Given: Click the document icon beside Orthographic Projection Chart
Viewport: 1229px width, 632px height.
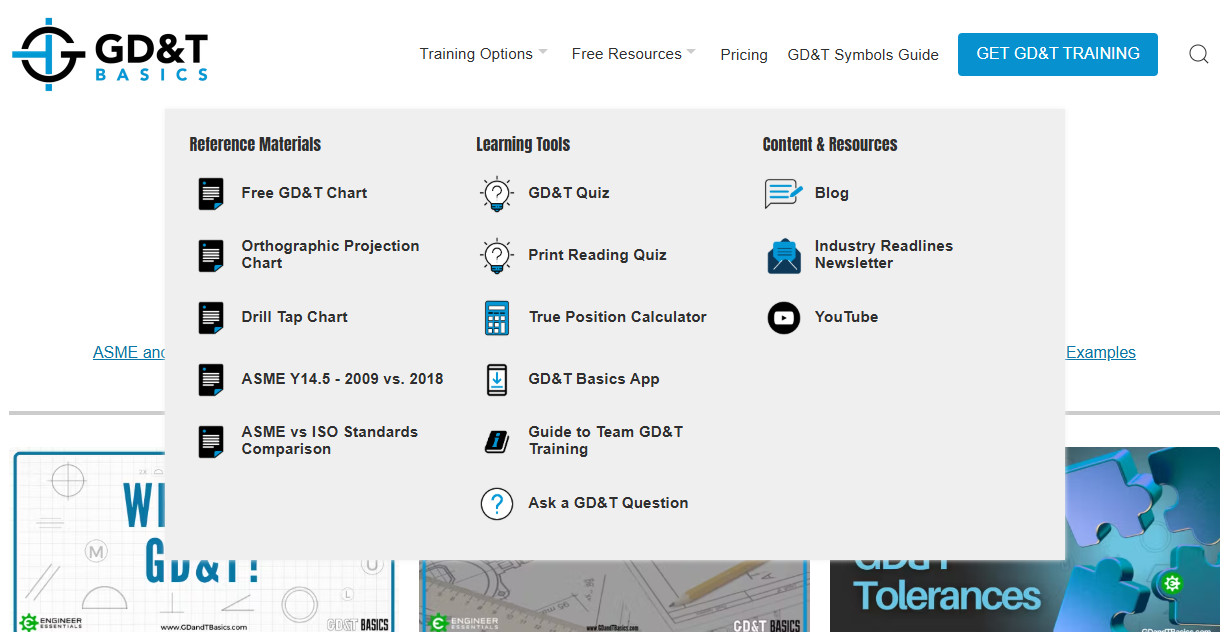Looking at the screenshot, I should (211, 255).
